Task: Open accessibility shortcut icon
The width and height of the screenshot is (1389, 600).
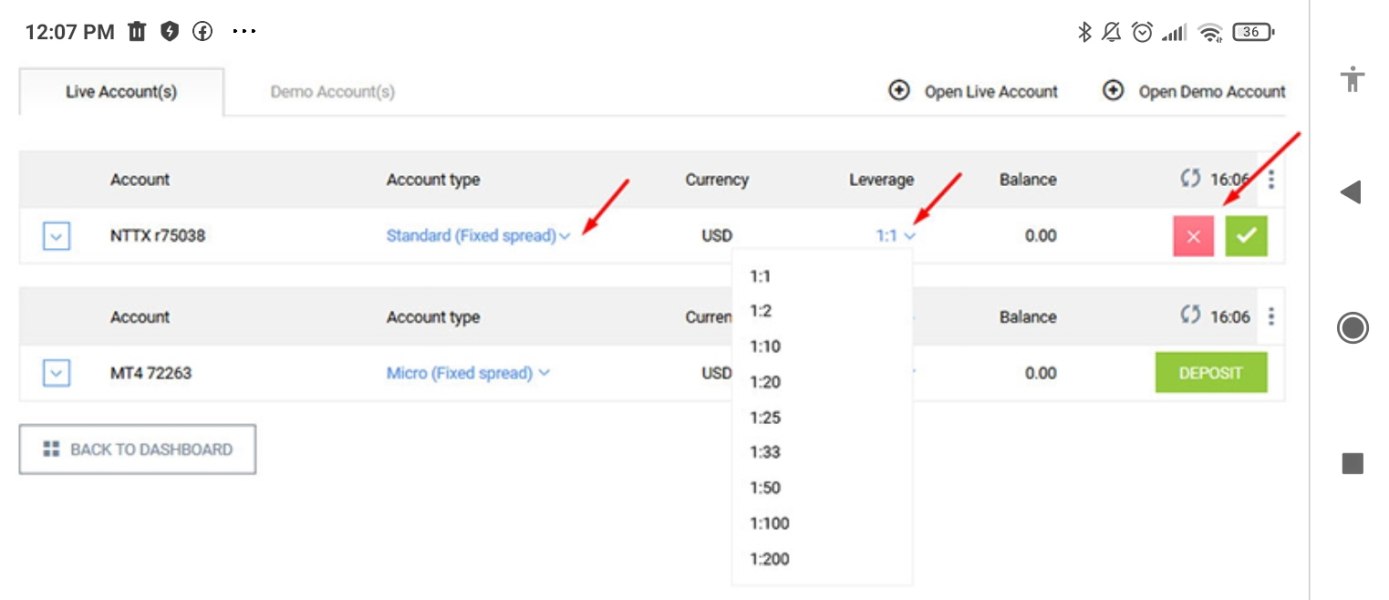Action: coord(1353,79)
